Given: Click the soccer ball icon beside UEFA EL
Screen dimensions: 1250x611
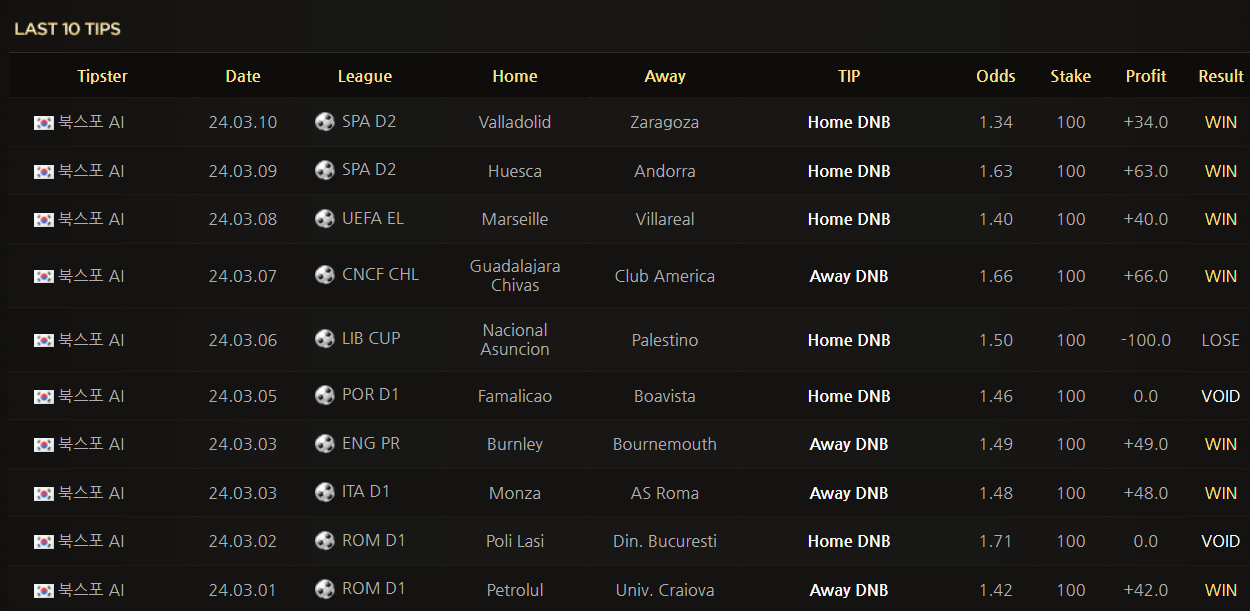Looking at the screenshot, I should (x=325, y=219).
